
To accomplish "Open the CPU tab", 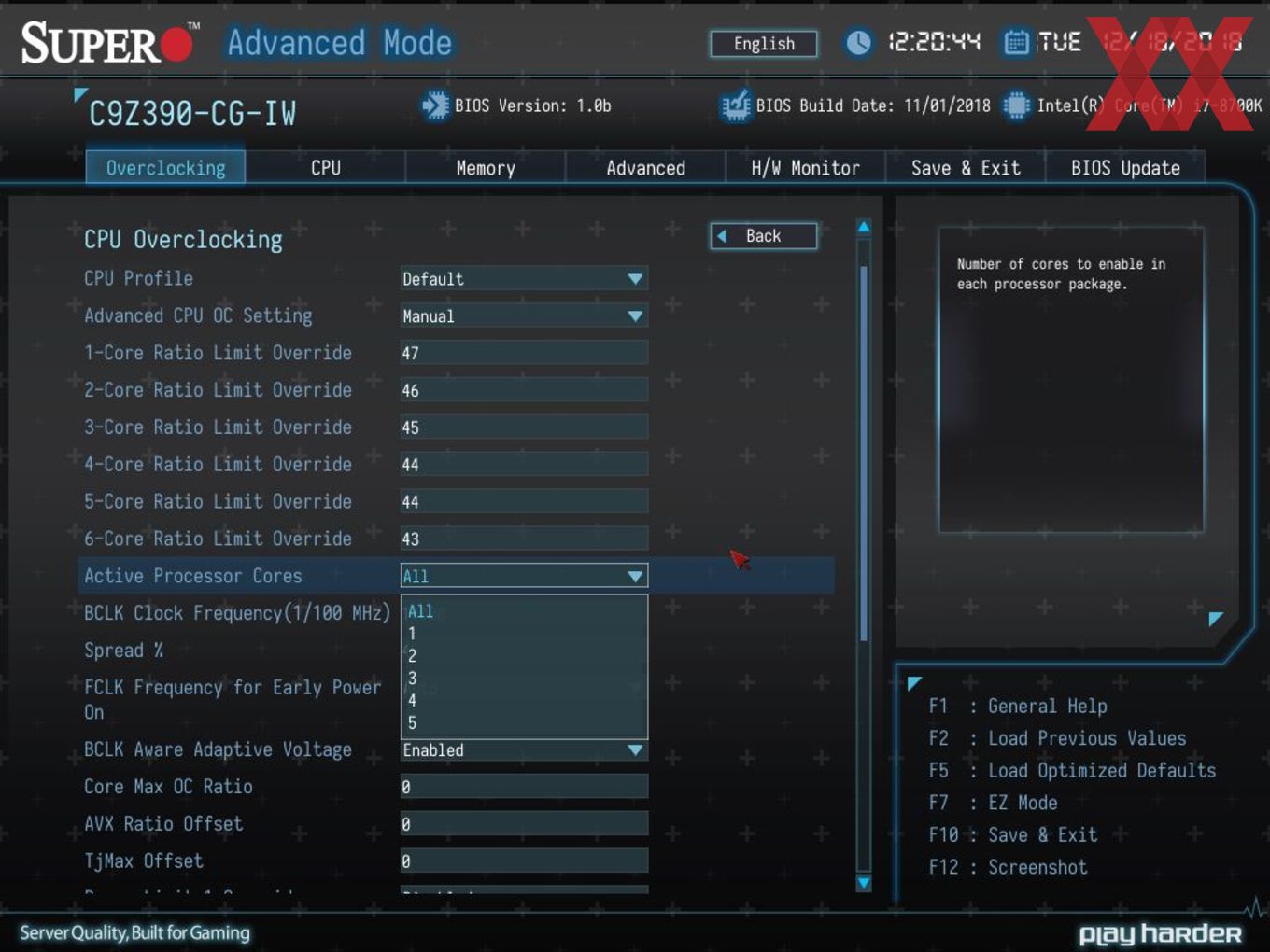I will [326, 168].
